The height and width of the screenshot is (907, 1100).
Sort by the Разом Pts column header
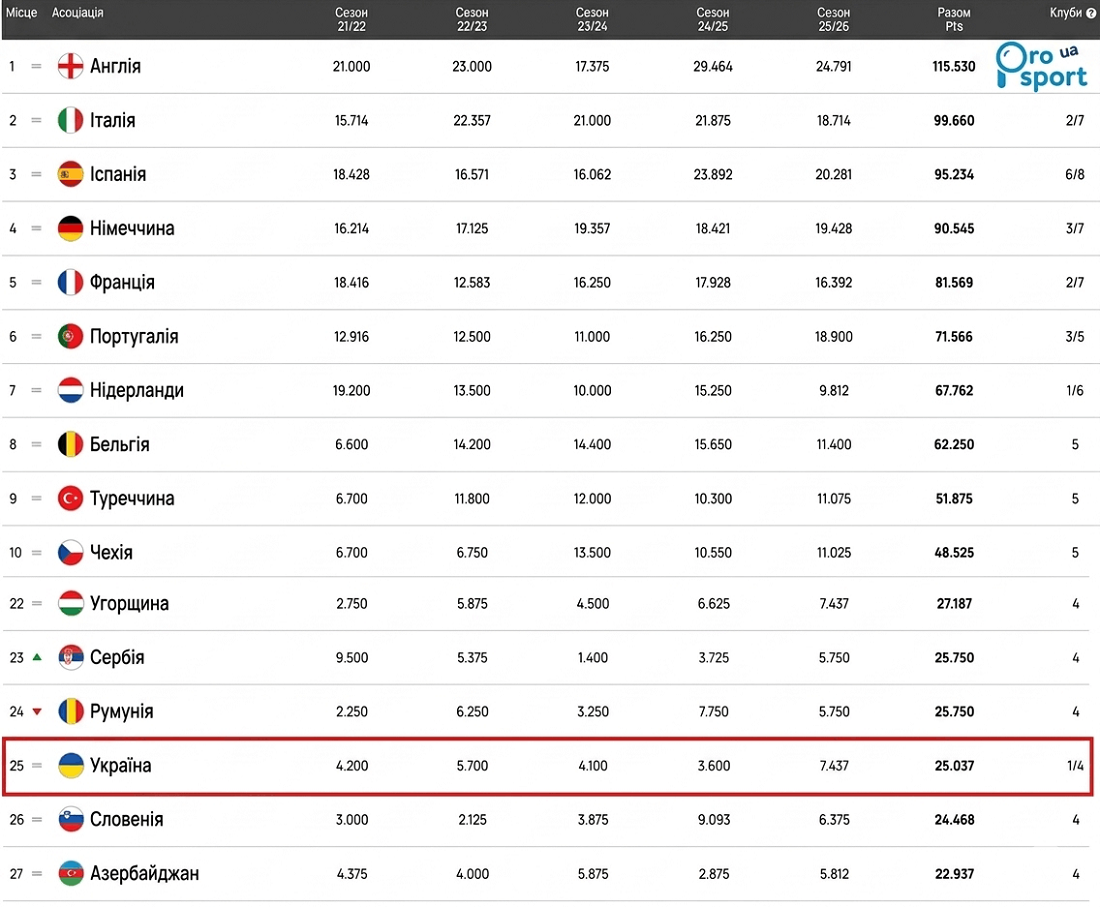point(954,19)
